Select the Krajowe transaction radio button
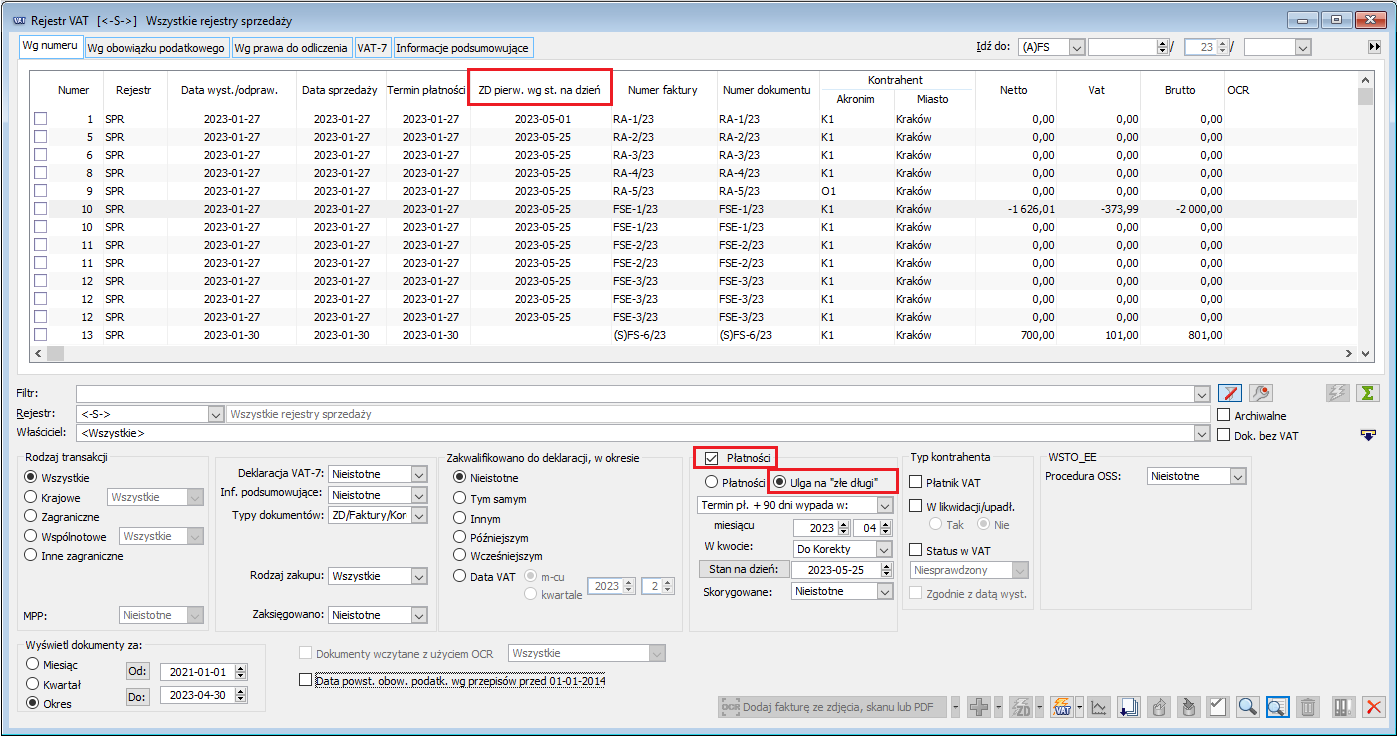The width and height of the screenshot is (1398, 737). [32, 497]
